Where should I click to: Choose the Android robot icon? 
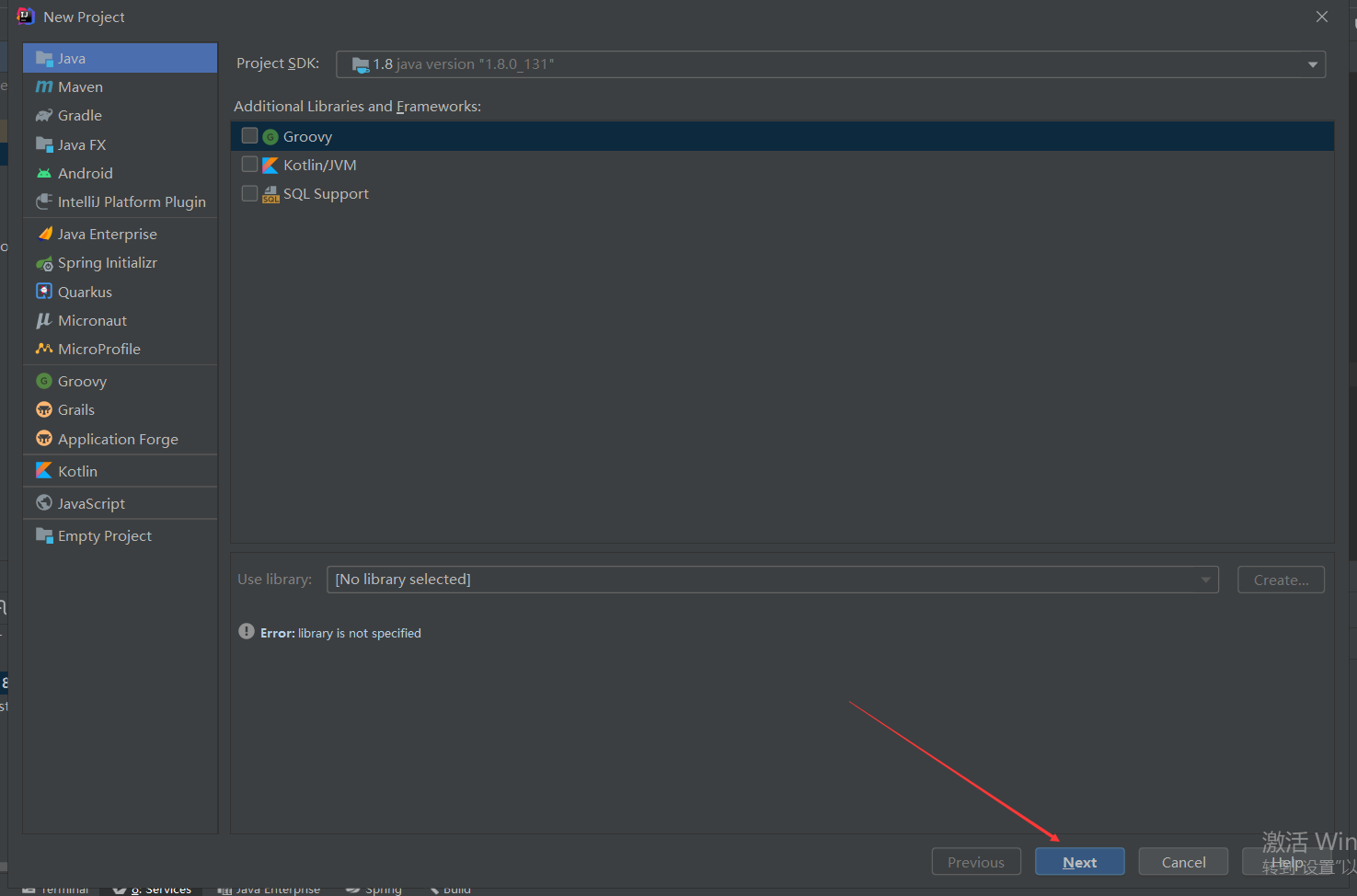click(44, 173)
